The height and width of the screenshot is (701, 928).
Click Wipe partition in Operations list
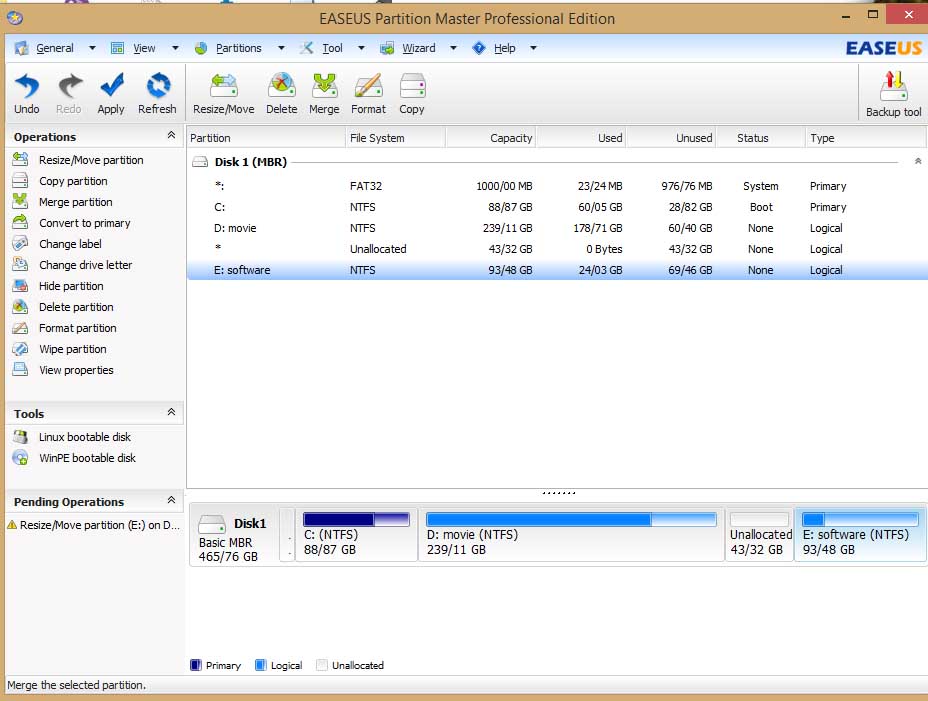click(x=72, y=349)
